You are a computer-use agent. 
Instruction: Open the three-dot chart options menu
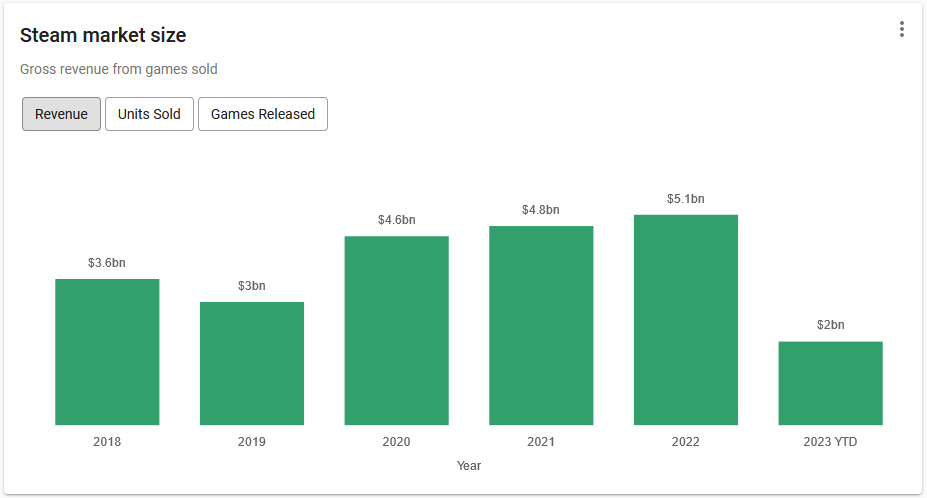click(x=902, y=29)
